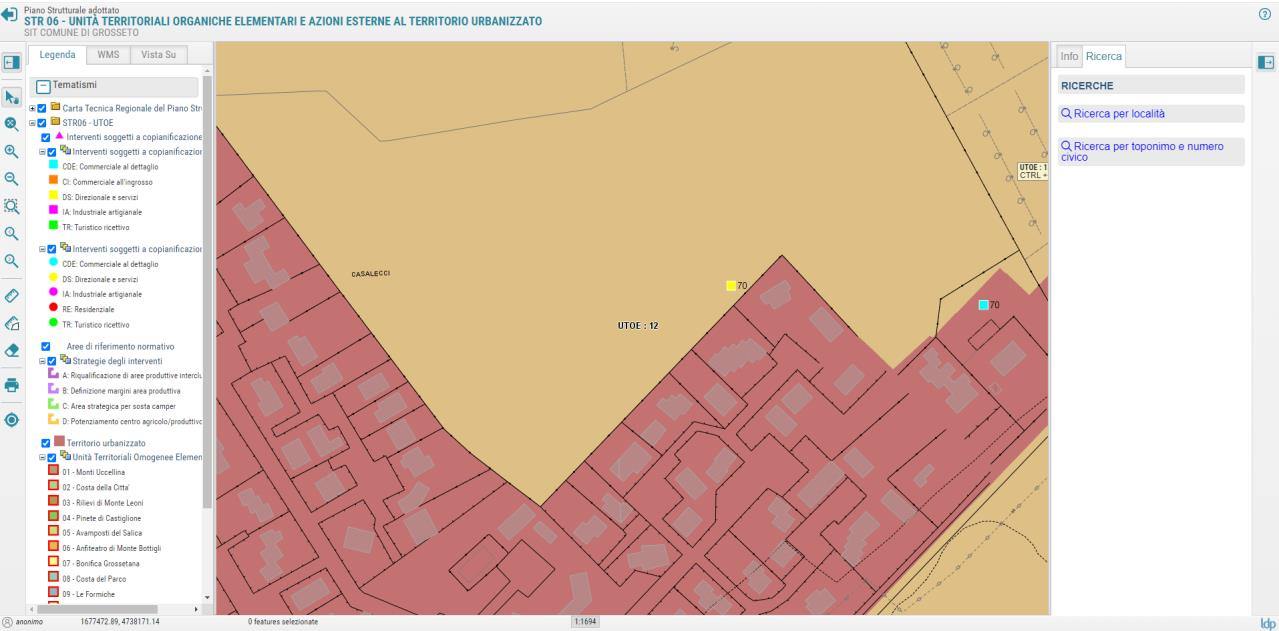Open the Info tab in right panel
The width and height of the screenshot is (1279, 631).
[x=1069, y=57]
